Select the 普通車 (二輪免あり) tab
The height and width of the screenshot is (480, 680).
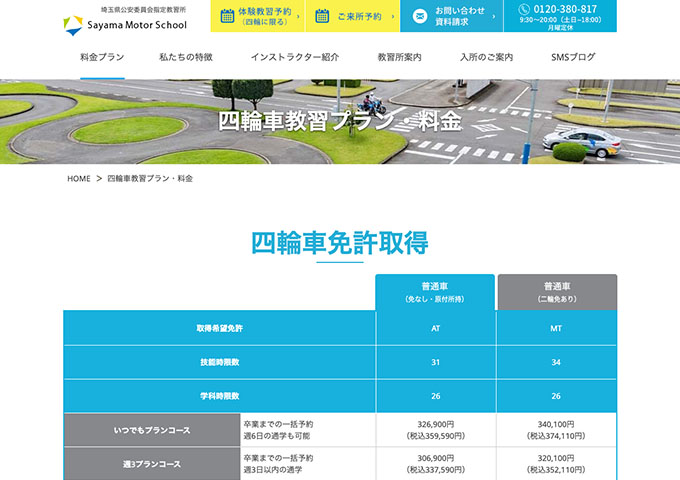coord(557,292)
